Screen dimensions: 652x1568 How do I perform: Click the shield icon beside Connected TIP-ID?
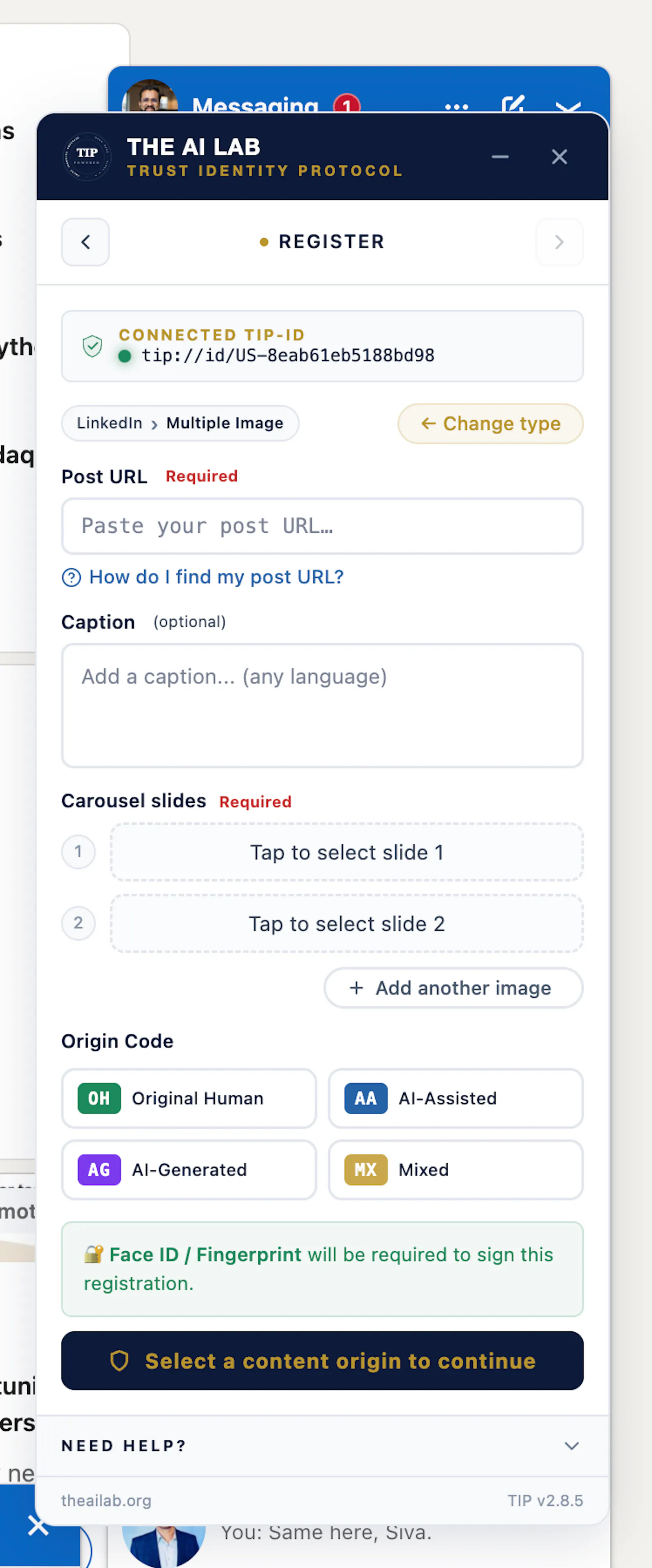93,346
